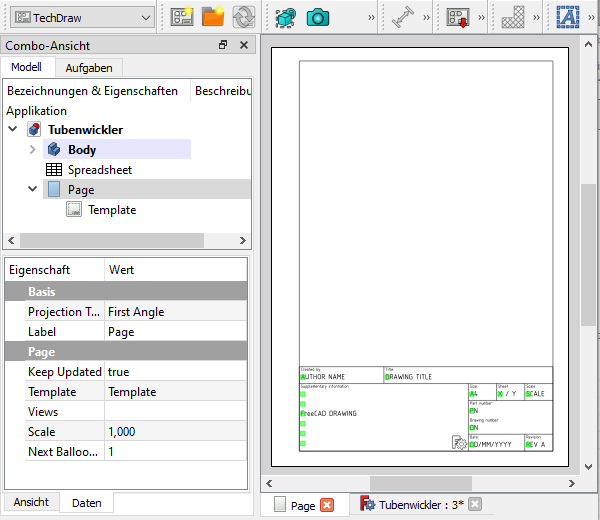
Task: Click the export page icon
Action: point(459,17)
